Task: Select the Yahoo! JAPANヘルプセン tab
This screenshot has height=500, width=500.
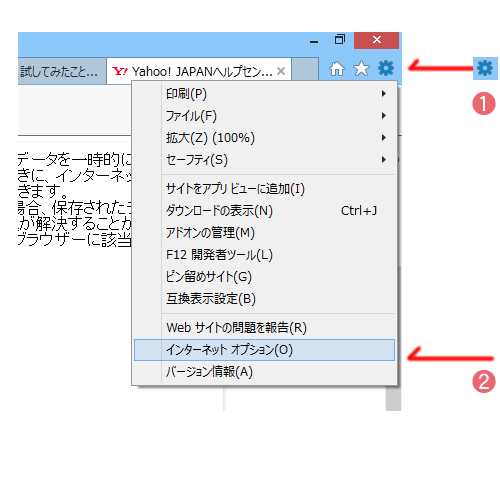Action: [x=199, y=71]
